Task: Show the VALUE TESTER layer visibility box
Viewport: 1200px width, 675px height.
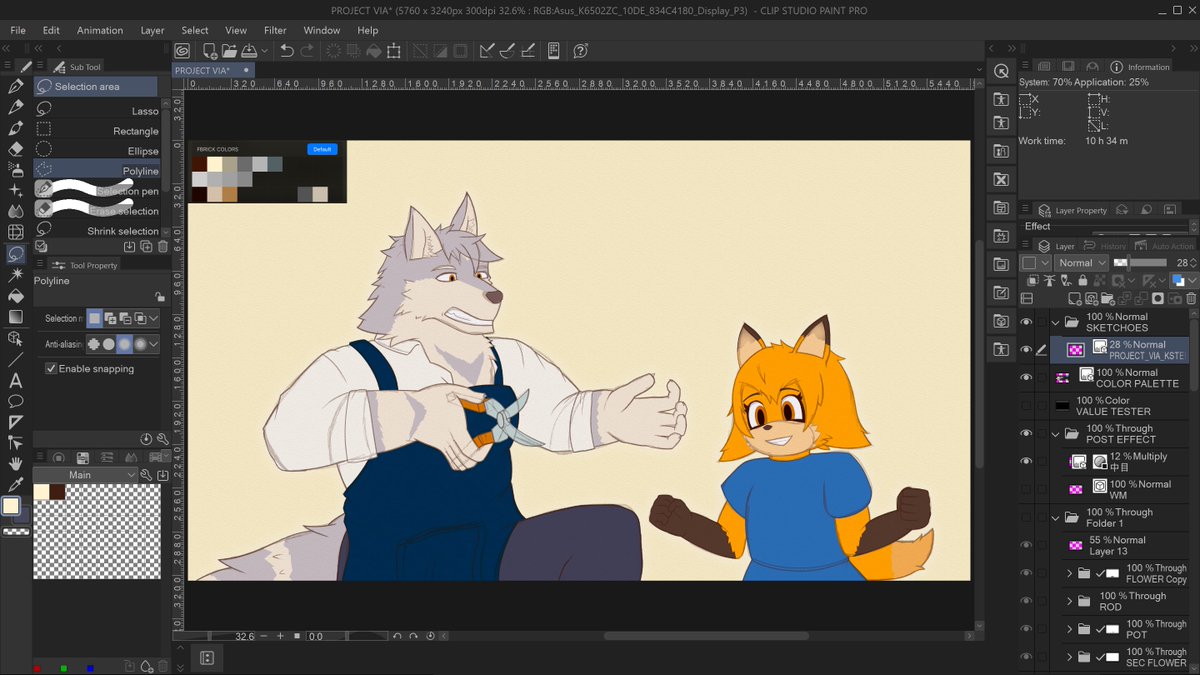Action: 1026,406
